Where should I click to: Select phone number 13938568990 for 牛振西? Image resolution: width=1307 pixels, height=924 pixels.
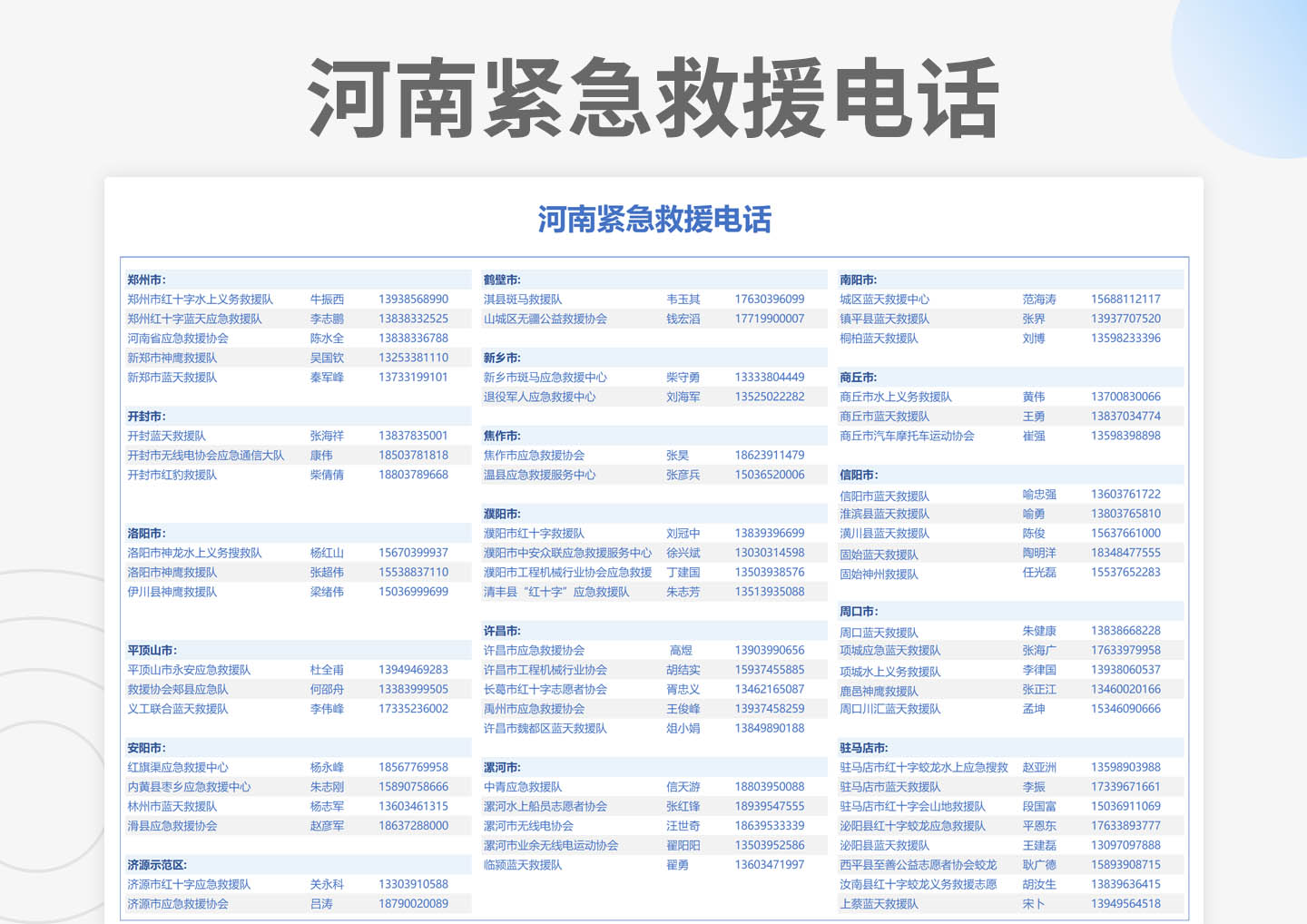tap(413, 299)
